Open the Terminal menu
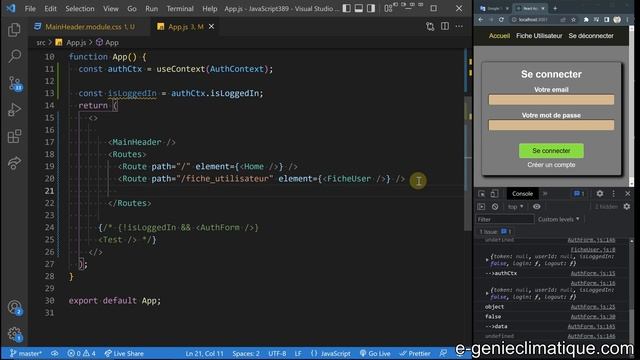Viewport: 640px width, 360px height. [x=180, y=9]
